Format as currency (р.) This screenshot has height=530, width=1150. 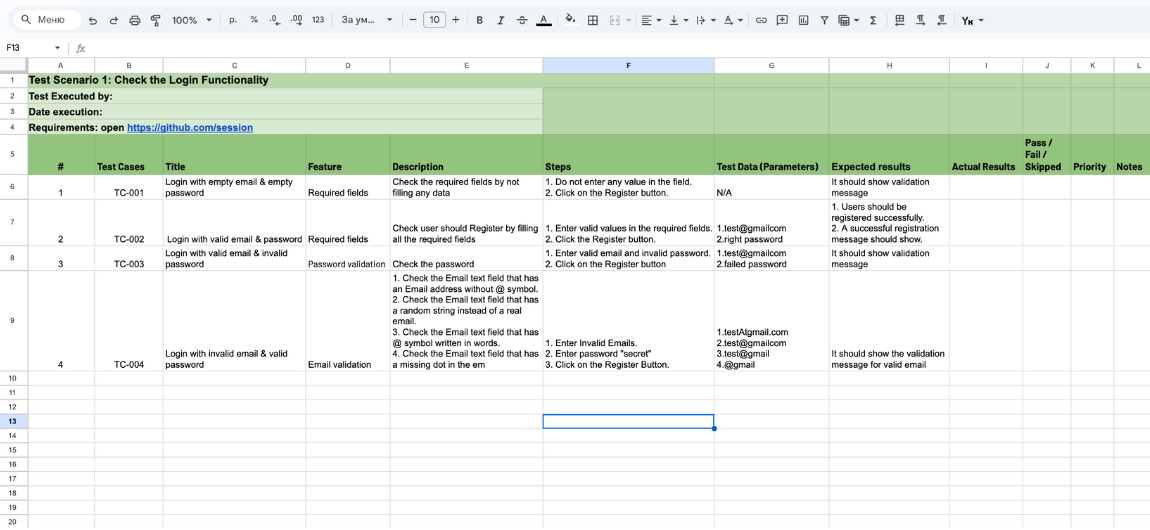233,21
